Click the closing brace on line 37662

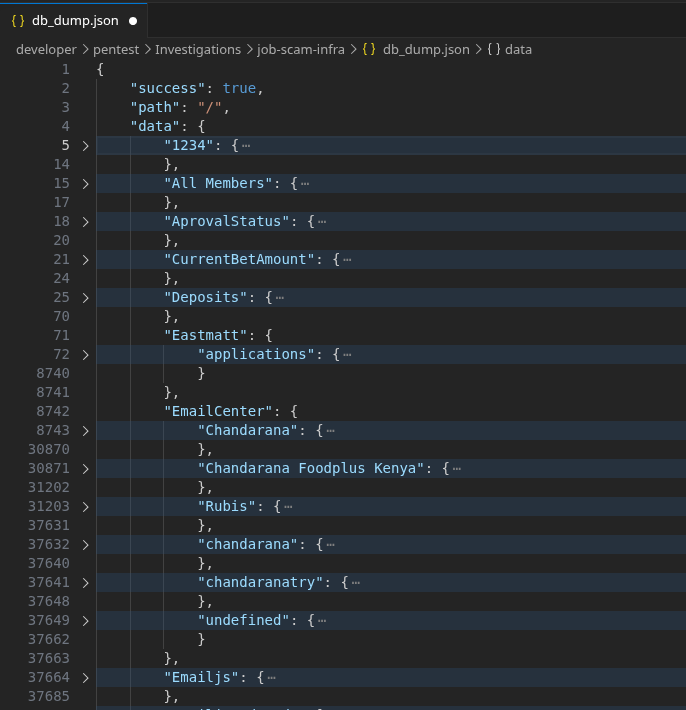[201, 640]
